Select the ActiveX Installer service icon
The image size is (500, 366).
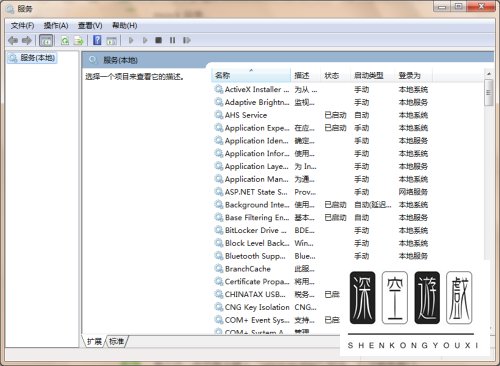tap(219, 89)
